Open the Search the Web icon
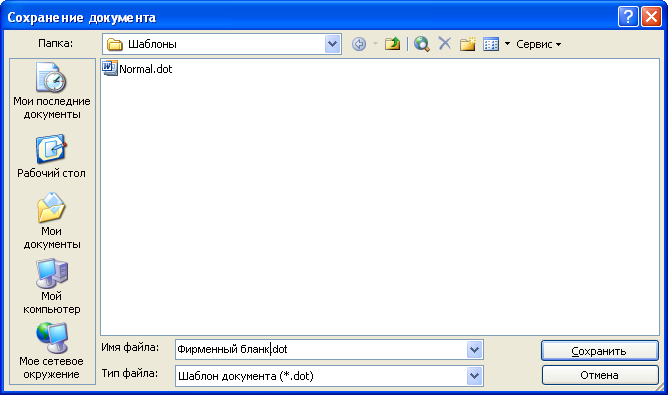668x395 pixels. tap(421, 44)
